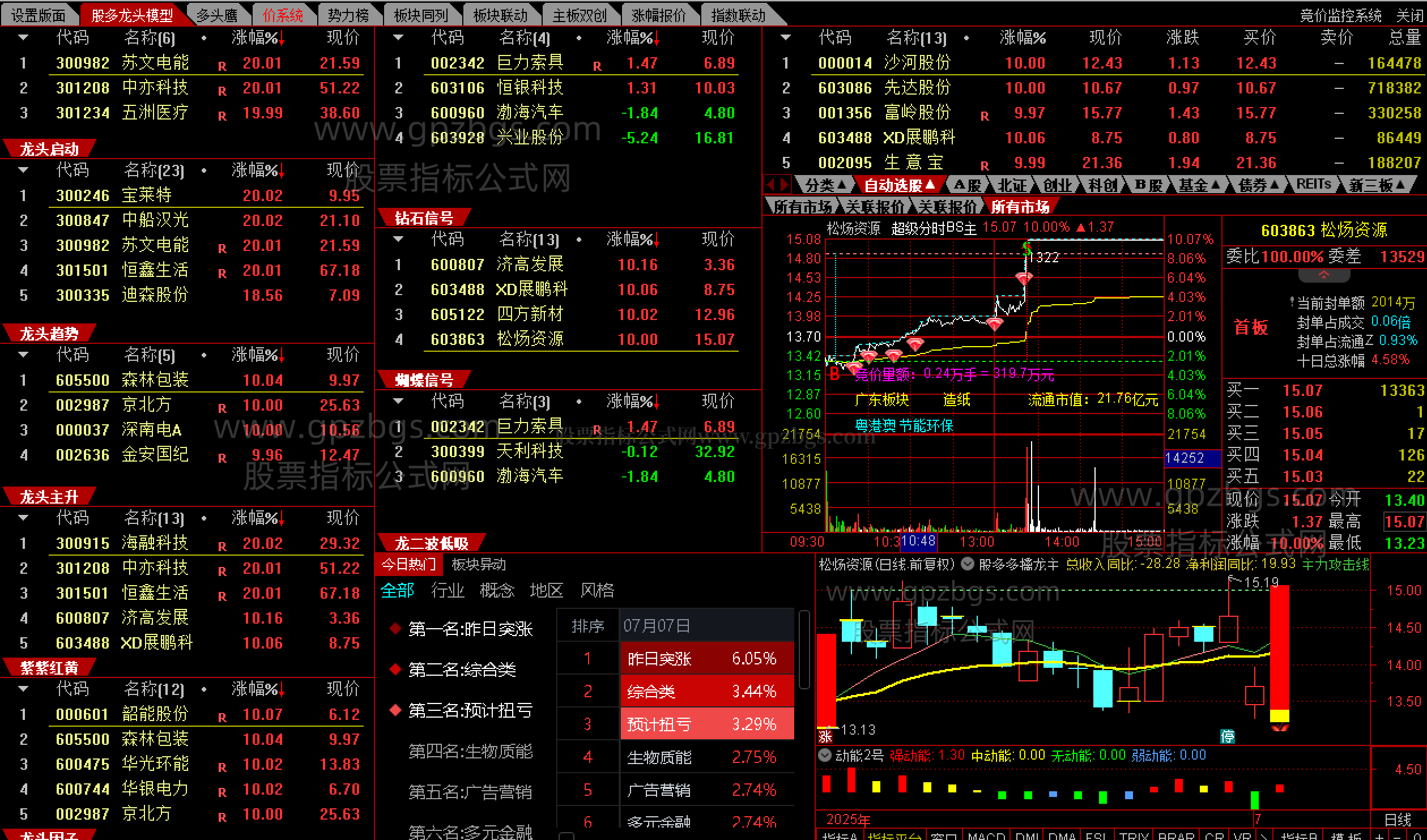Image resolution: width=1427 pixels, height=840 pixels.
Task: Click the 涨 marker on the daily K-line
Action: tap(825, 736)
